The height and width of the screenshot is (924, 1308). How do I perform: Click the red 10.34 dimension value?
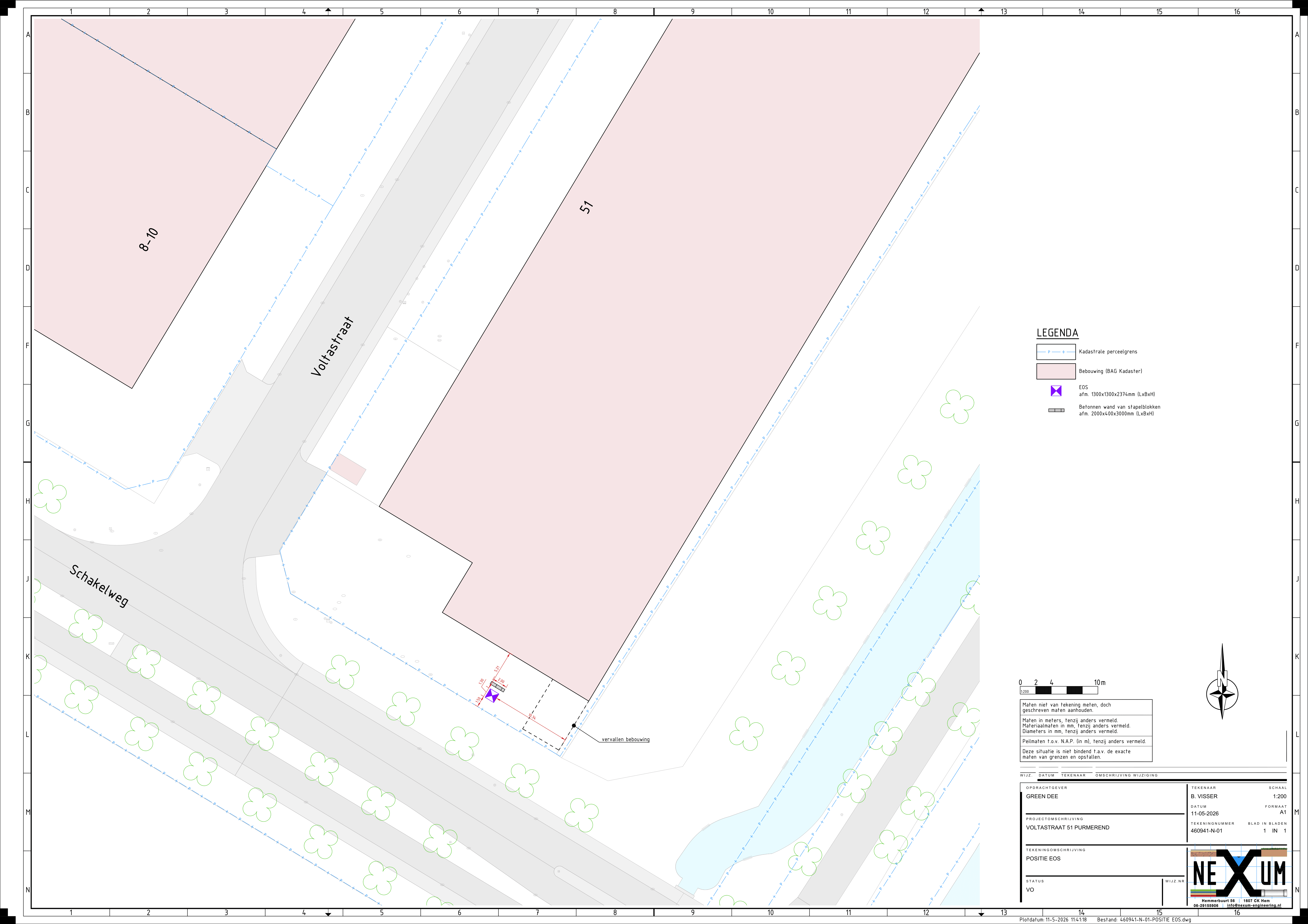(x=532, y=717)
